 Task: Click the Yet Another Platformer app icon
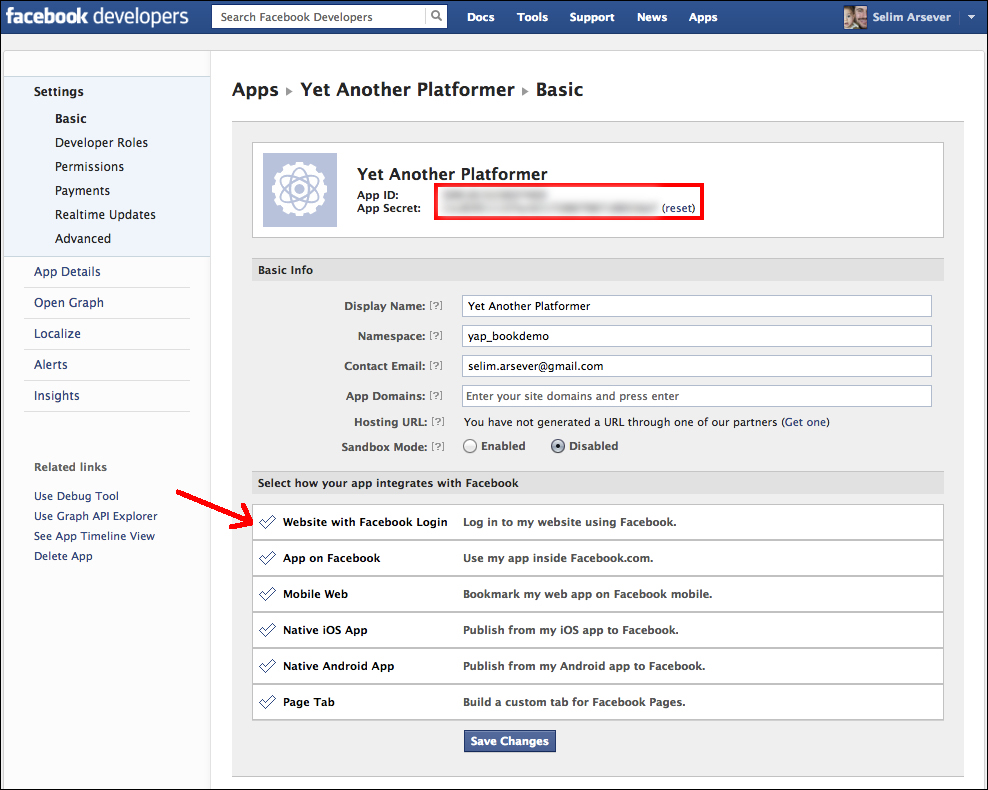tap(300, 190)
